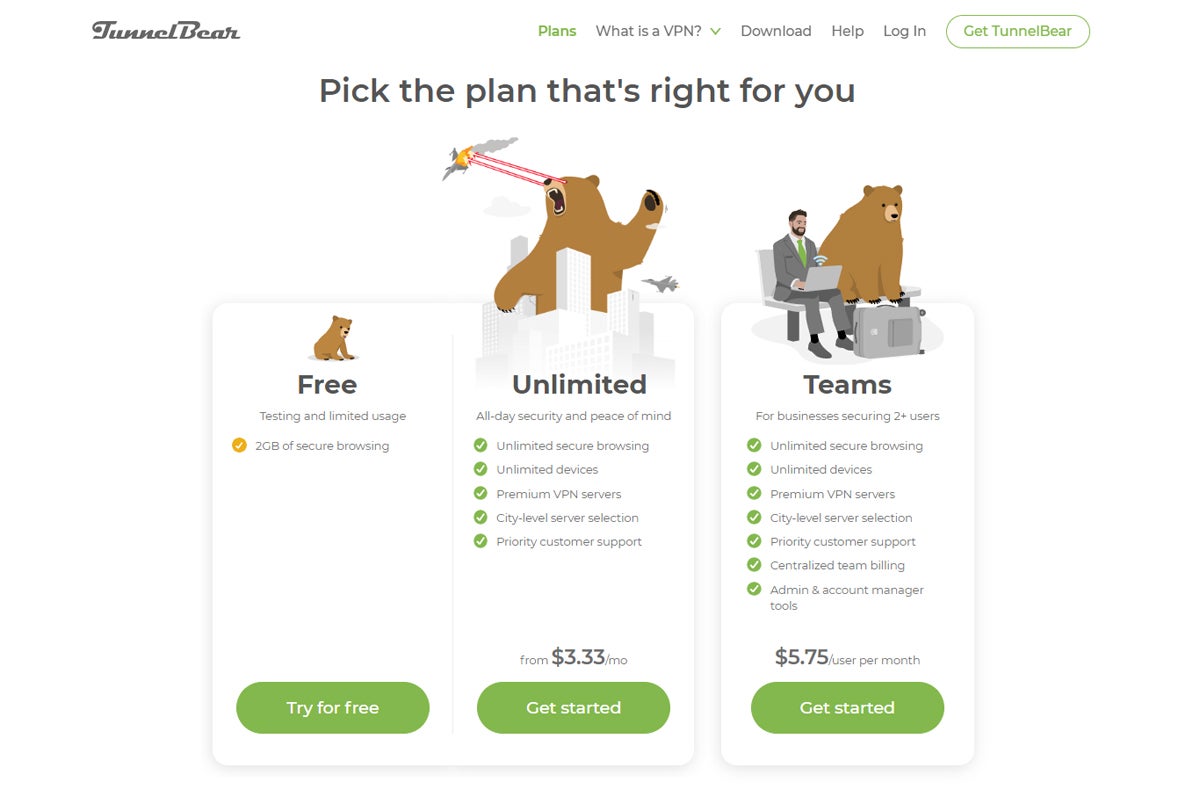The height and width of the screenshot is (804, 1200).
Task: Go to the Download page
Action: coord(775,31)
